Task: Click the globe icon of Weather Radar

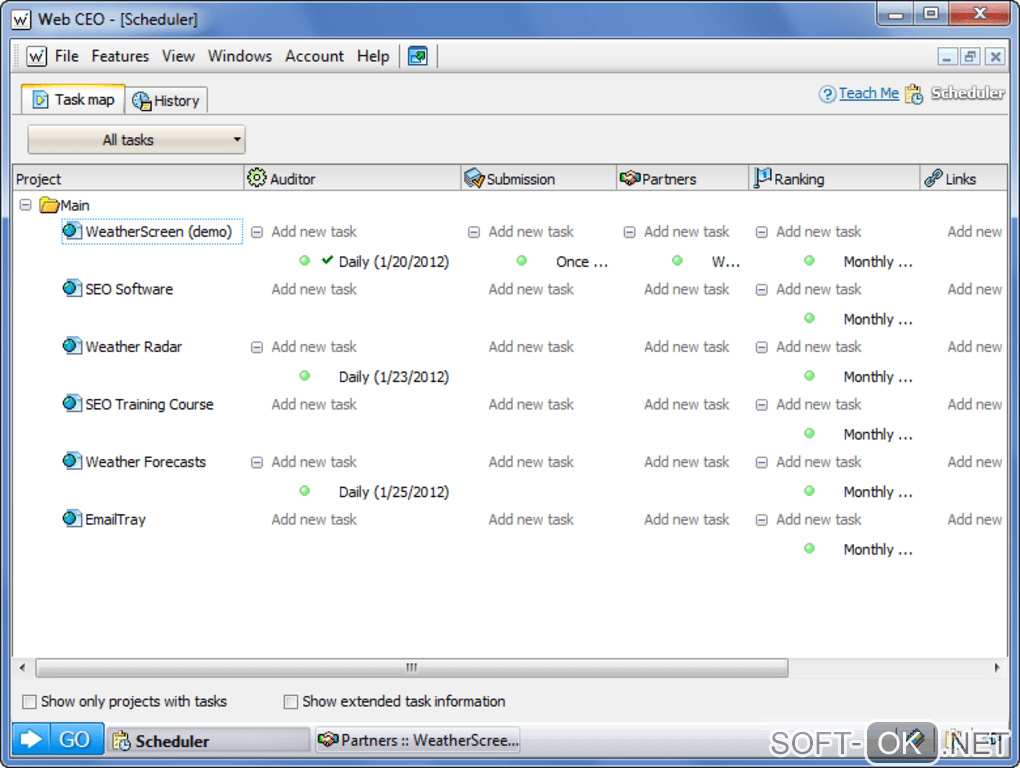Action: (x=72, y=345)
